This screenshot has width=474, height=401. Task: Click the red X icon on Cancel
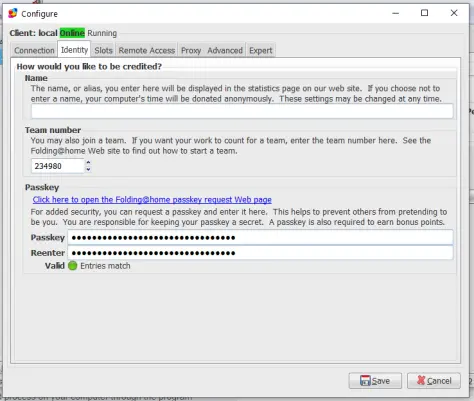[421, 380]
